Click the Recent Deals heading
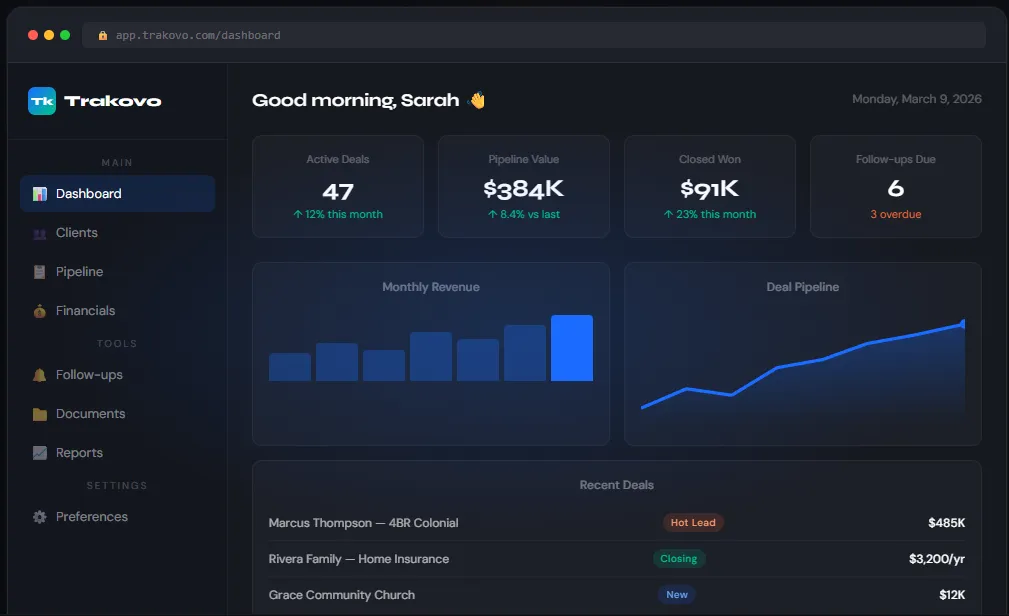 [x=616, y=485]
